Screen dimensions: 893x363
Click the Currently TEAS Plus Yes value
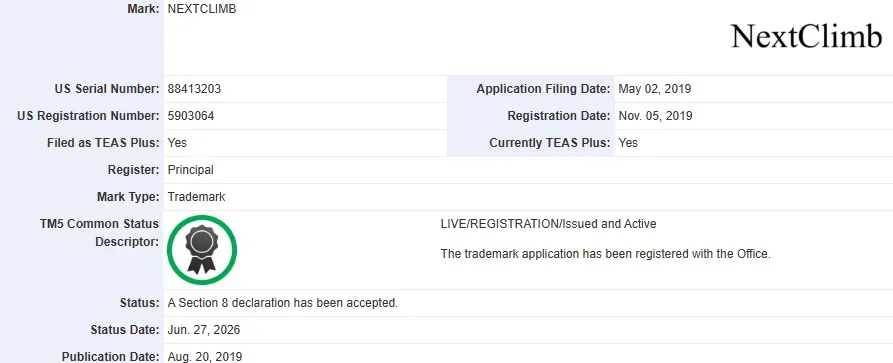click(x=628, y=142)
